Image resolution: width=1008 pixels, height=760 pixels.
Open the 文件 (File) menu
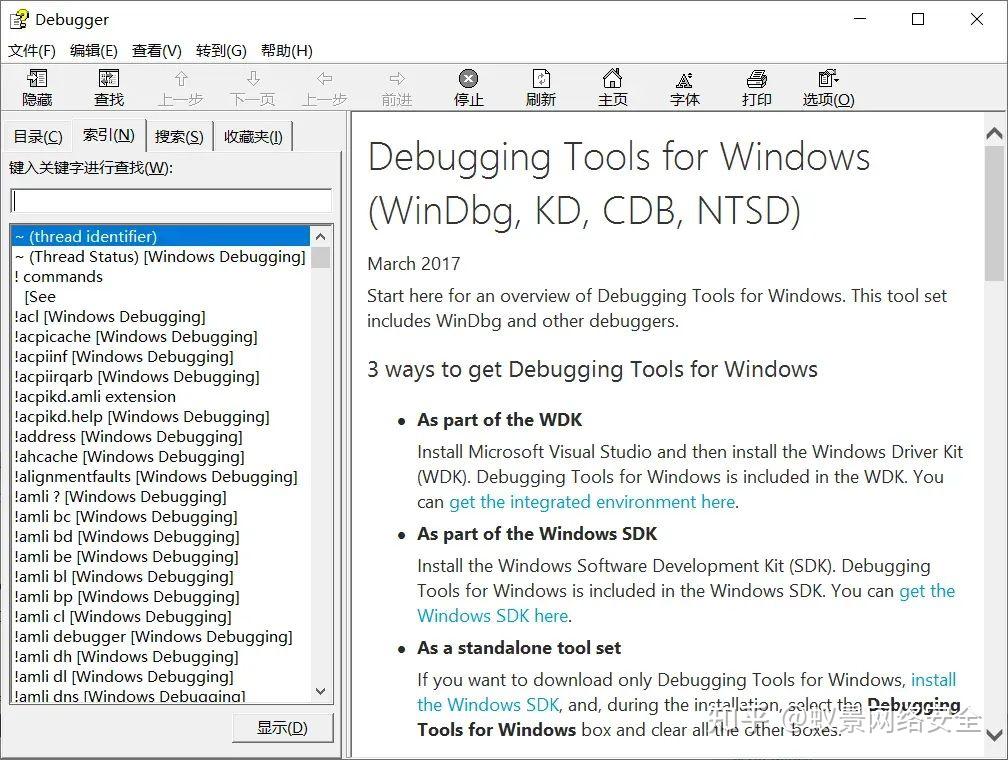(32, 50)
